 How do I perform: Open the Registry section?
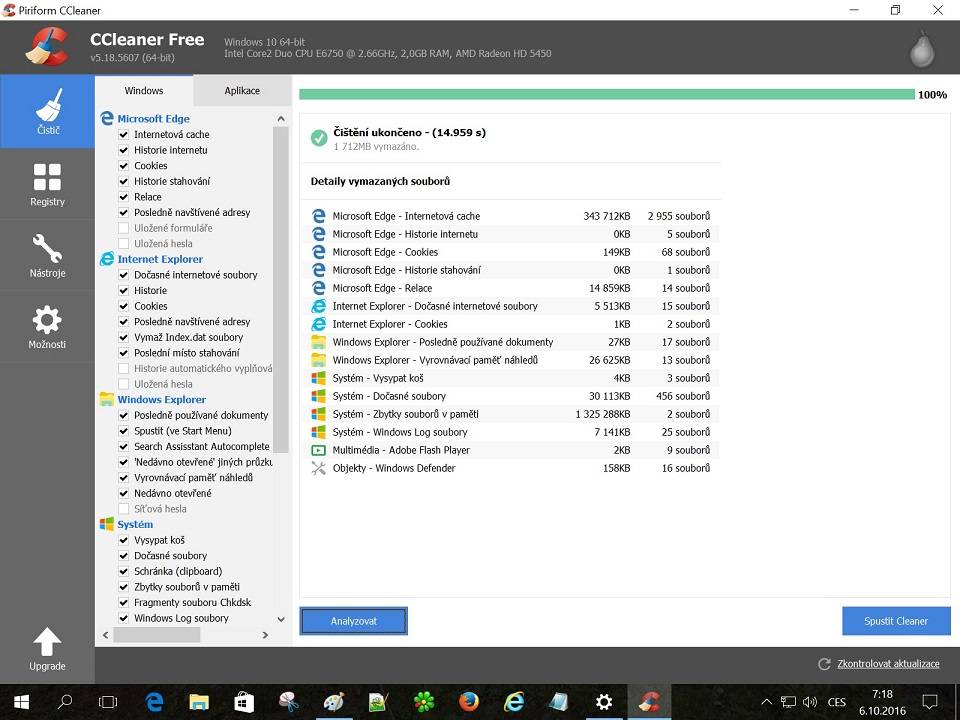47,184
